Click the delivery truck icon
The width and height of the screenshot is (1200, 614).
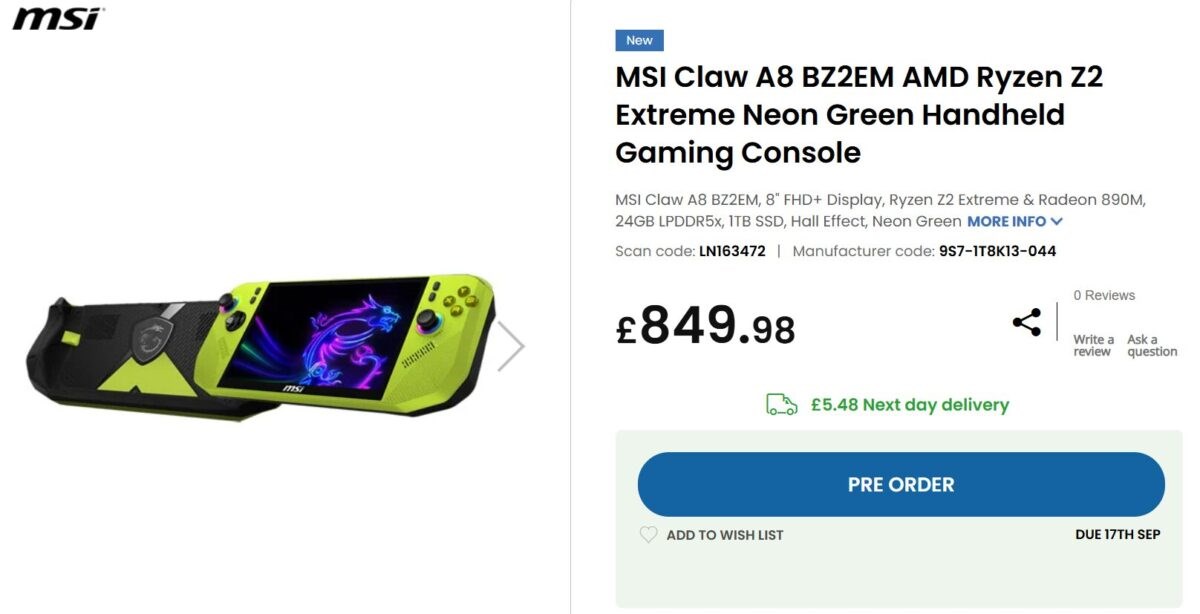pos(782,404)
